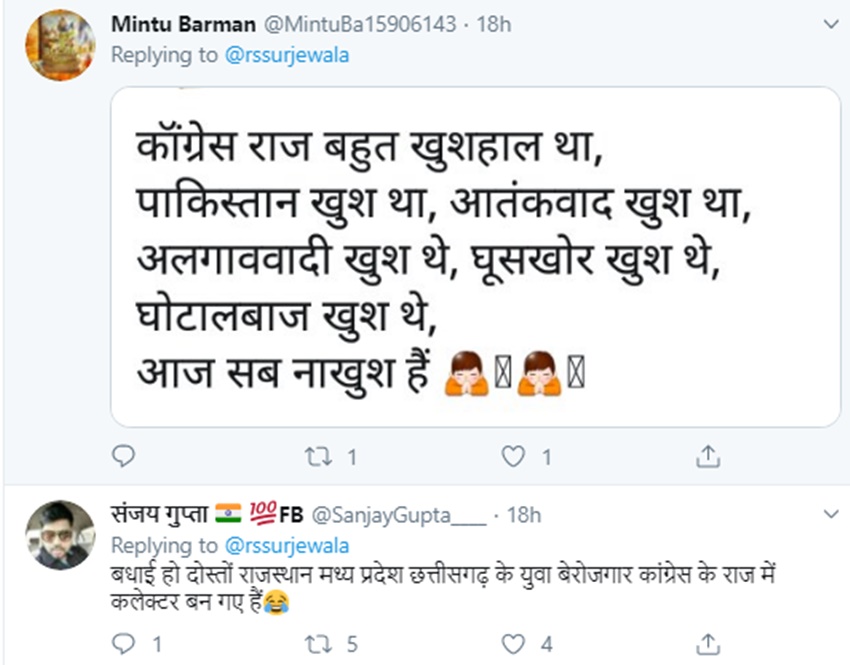Like Mintu Barman's tweet with the heart
This screenshot has height=665, width=850.
[513, 457]
